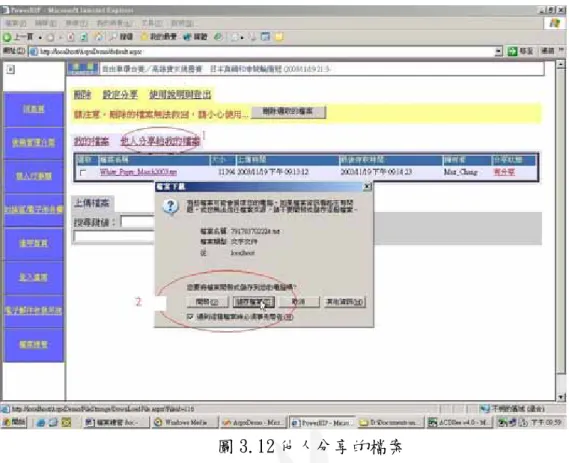This screenshot has width=569, height=463.
Task: Click the Search magnifier toolbar button
Action: click(x=122, y=37)
